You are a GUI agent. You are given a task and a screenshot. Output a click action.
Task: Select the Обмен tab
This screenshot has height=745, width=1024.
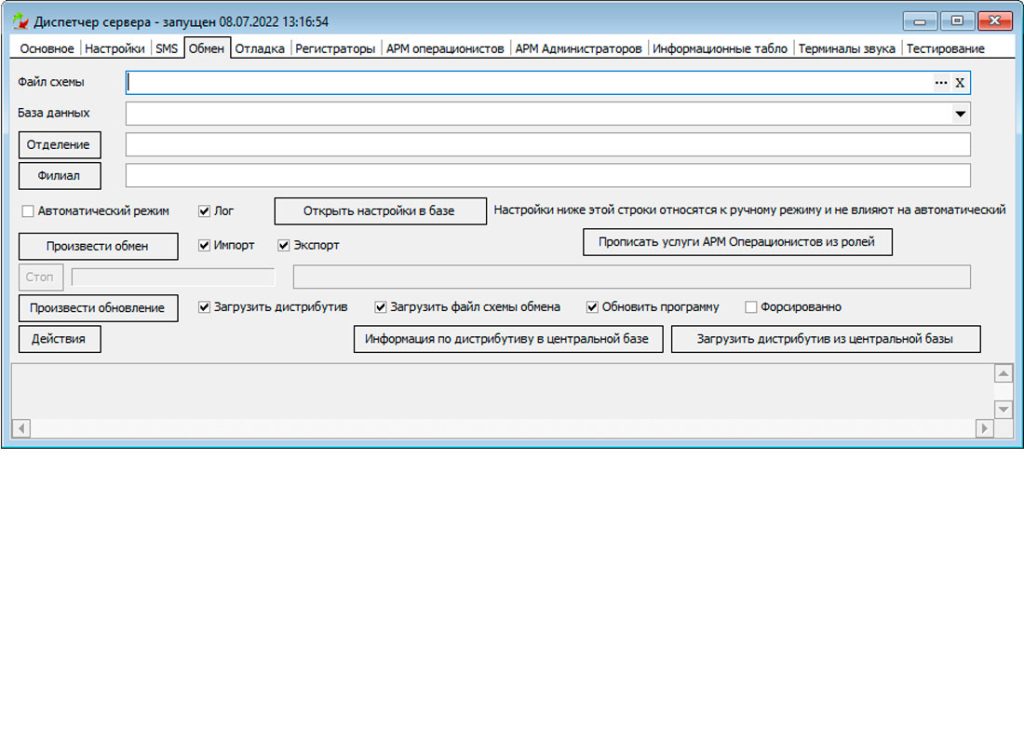207,48
